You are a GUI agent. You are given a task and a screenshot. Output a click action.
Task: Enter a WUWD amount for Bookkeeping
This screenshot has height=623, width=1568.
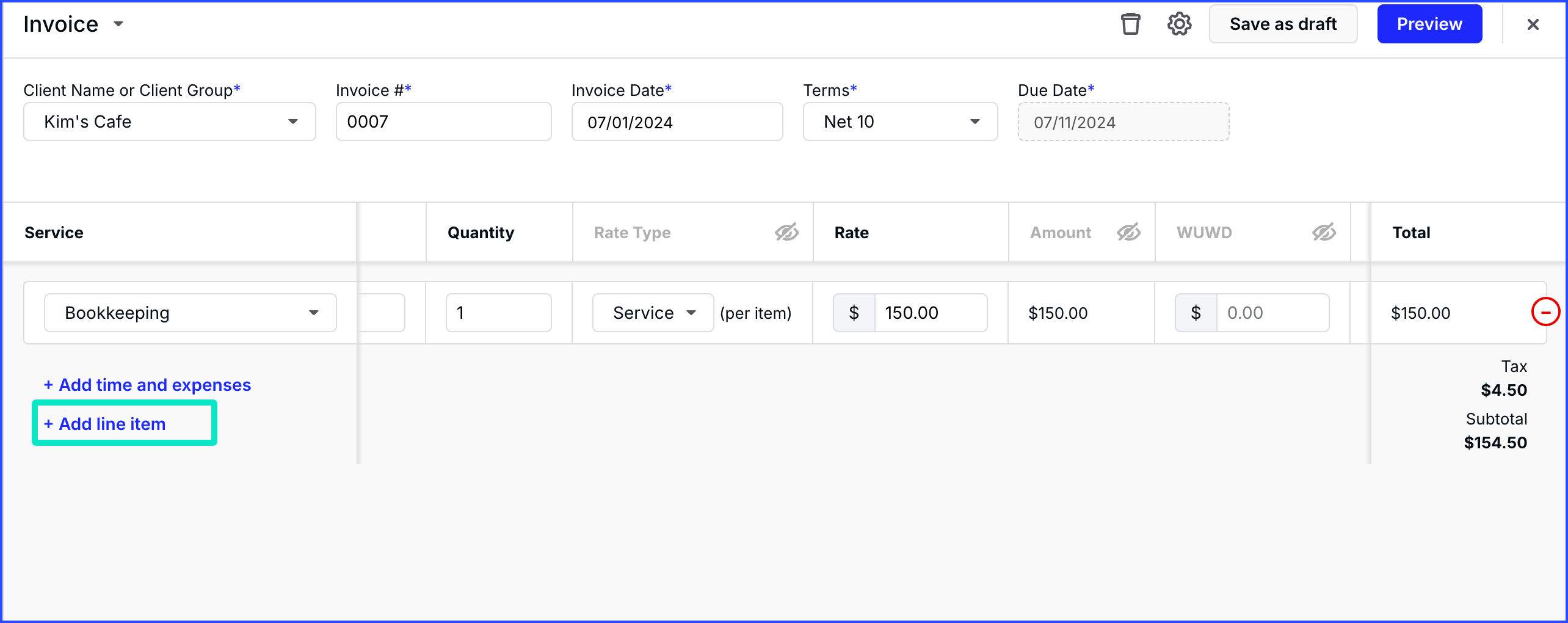1272,312
